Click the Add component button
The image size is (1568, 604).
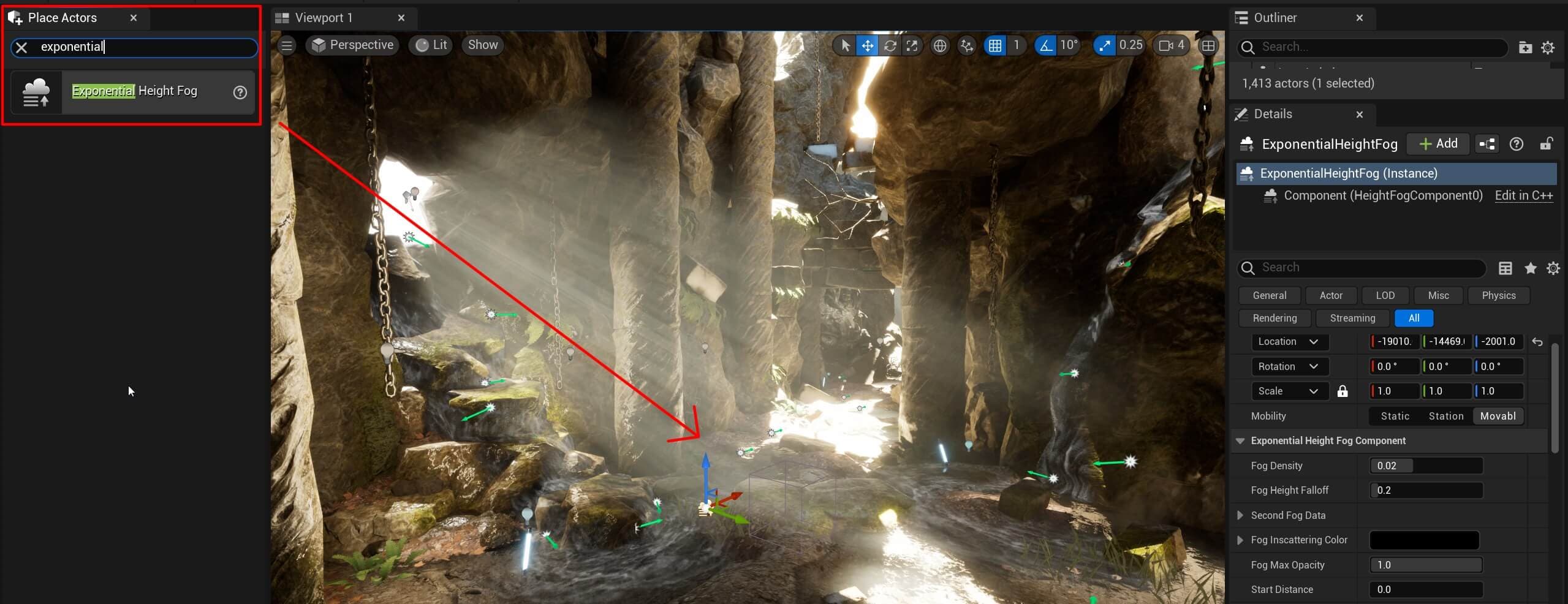pos(1437,144)
